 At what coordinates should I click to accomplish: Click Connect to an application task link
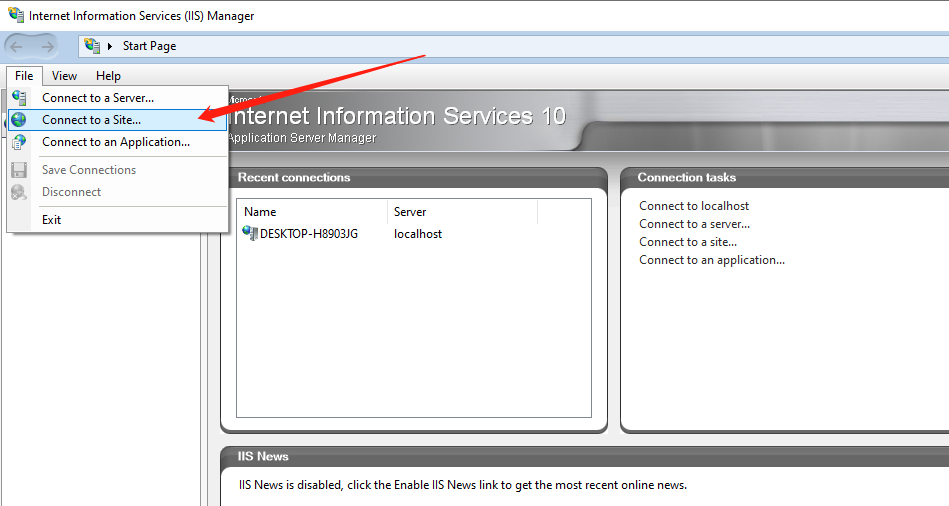click(712, 260)
